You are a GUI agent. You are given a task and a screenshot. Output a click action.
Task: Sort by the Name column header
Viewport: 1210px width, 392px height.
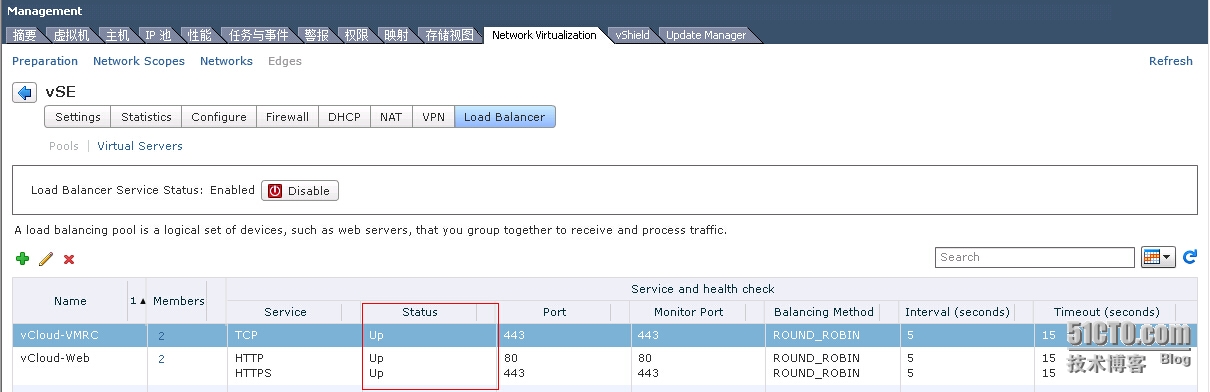coord(70,301)
